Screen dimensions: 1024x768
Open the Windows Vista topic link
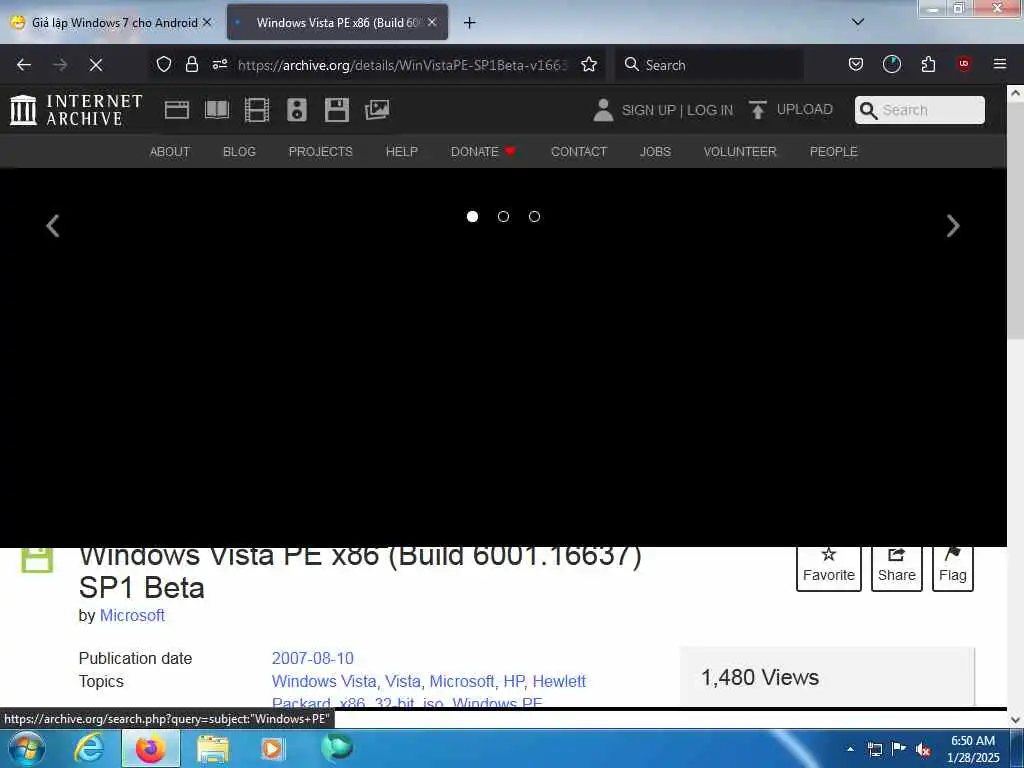click(324, 681)
